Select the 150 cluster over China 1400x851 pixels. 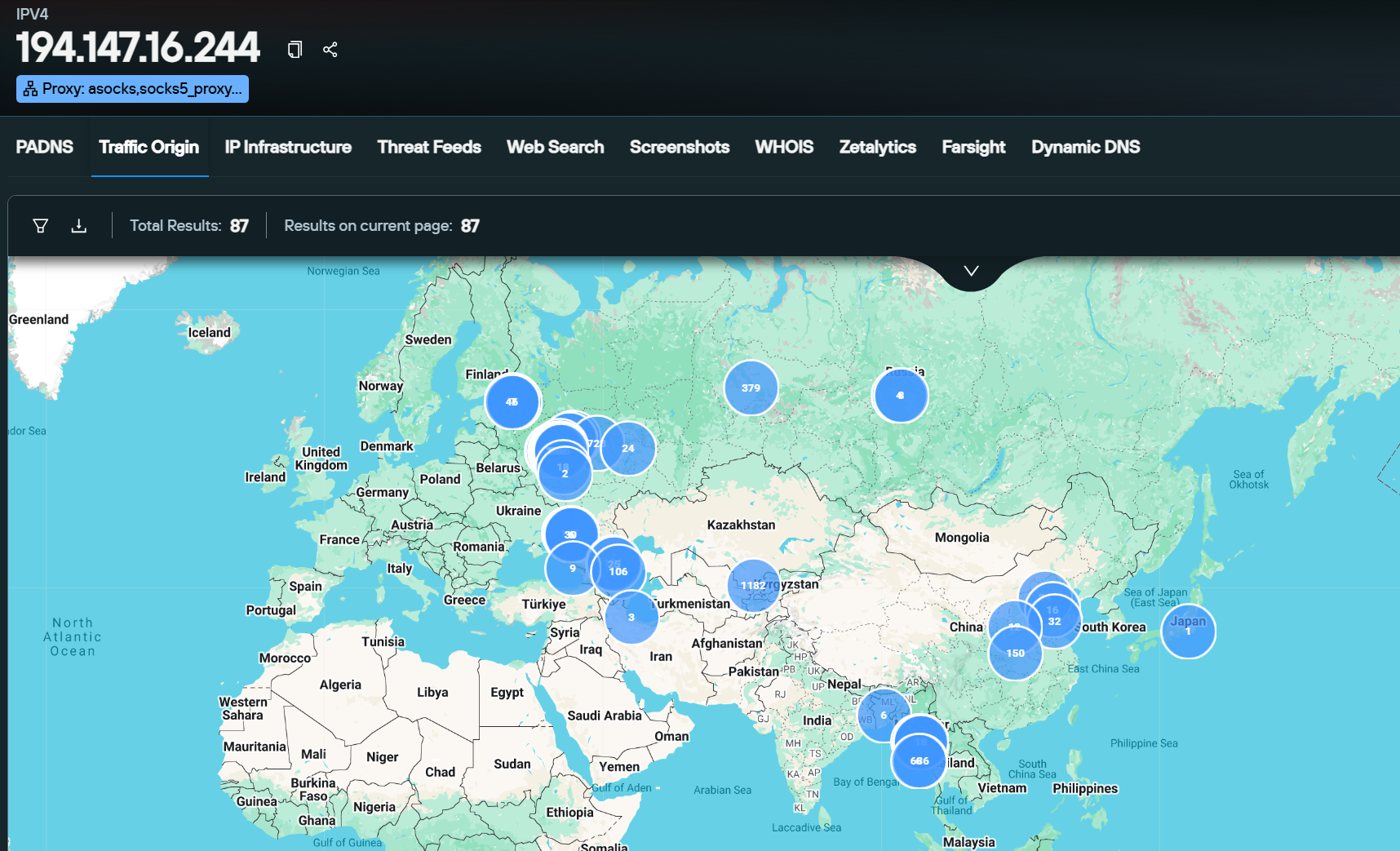[x=1015, y=653]
